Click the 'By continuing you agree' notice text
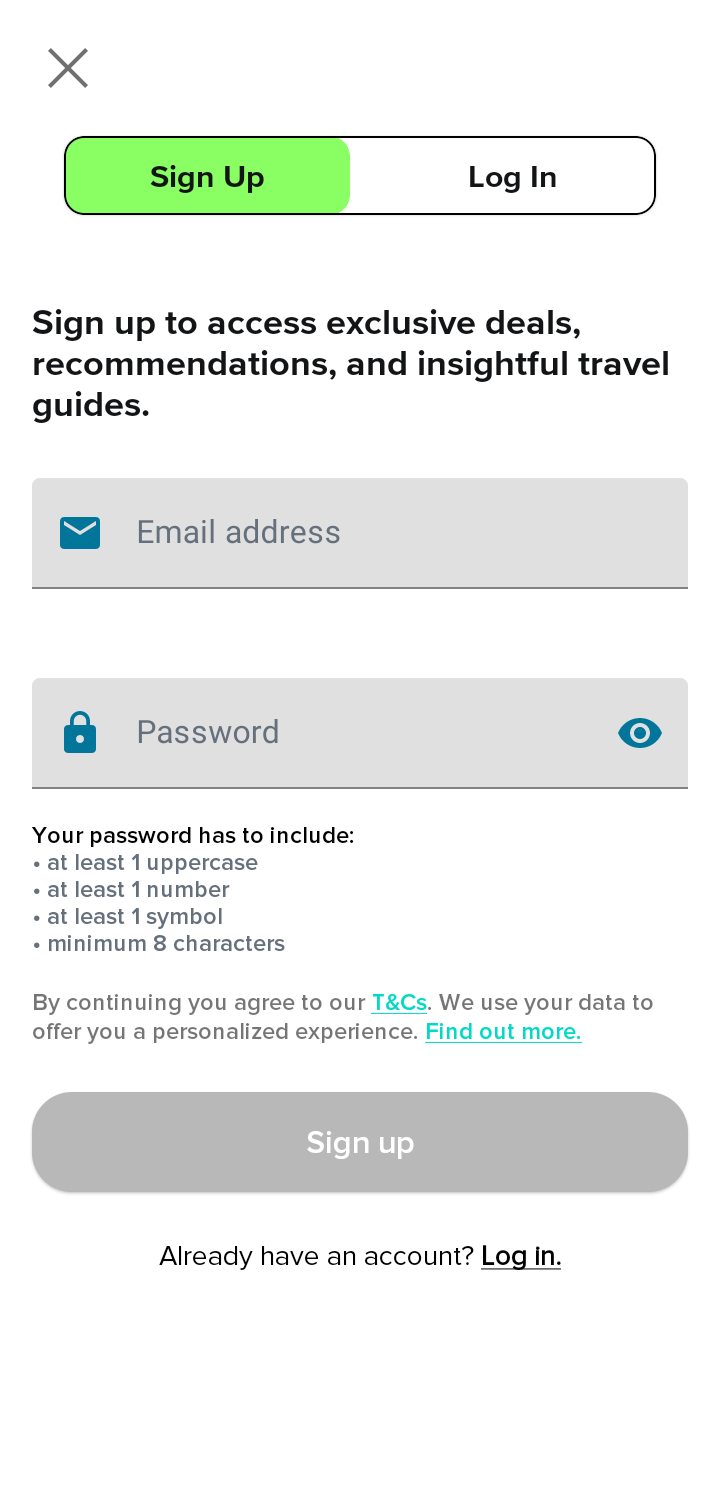This screenshot has width=720, height=1507. click(343, 1017)
